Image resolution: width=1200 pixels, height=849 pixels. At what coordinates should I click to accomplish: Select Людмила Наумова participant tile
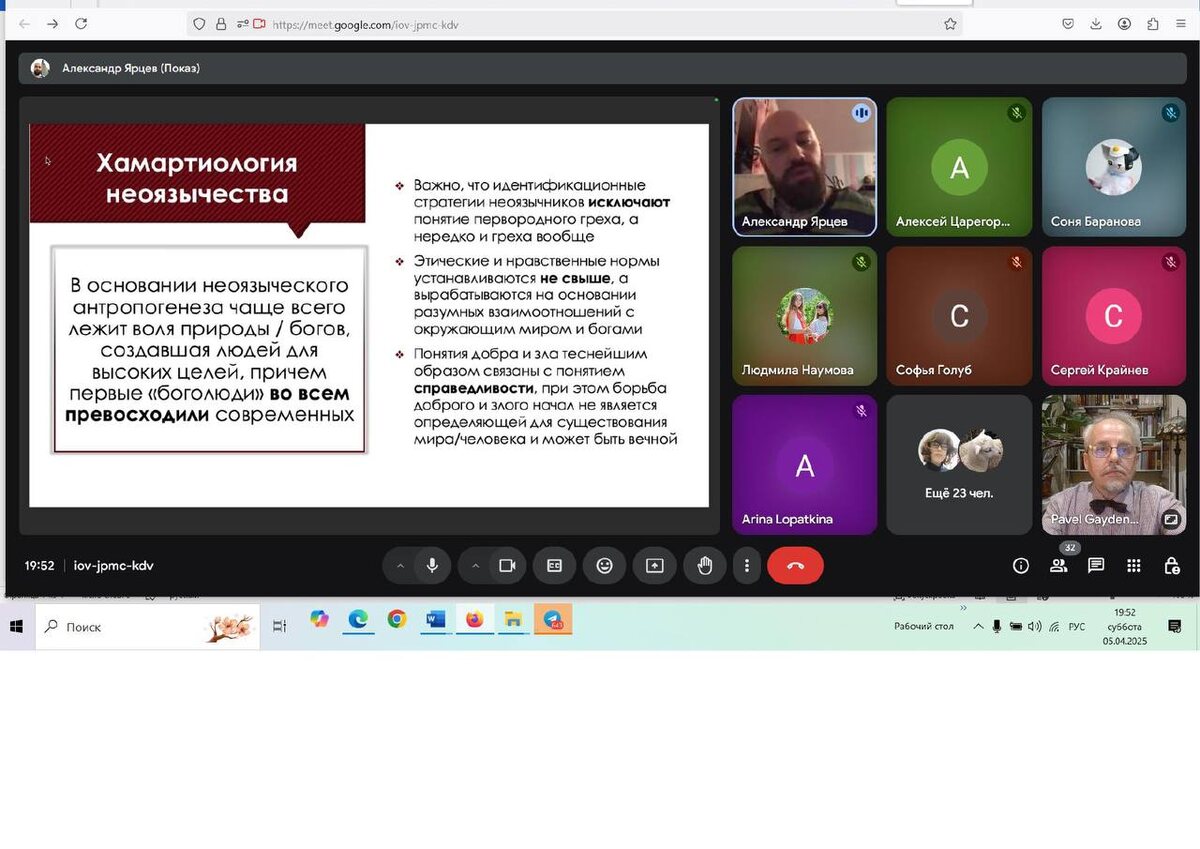tap(804, 316)
